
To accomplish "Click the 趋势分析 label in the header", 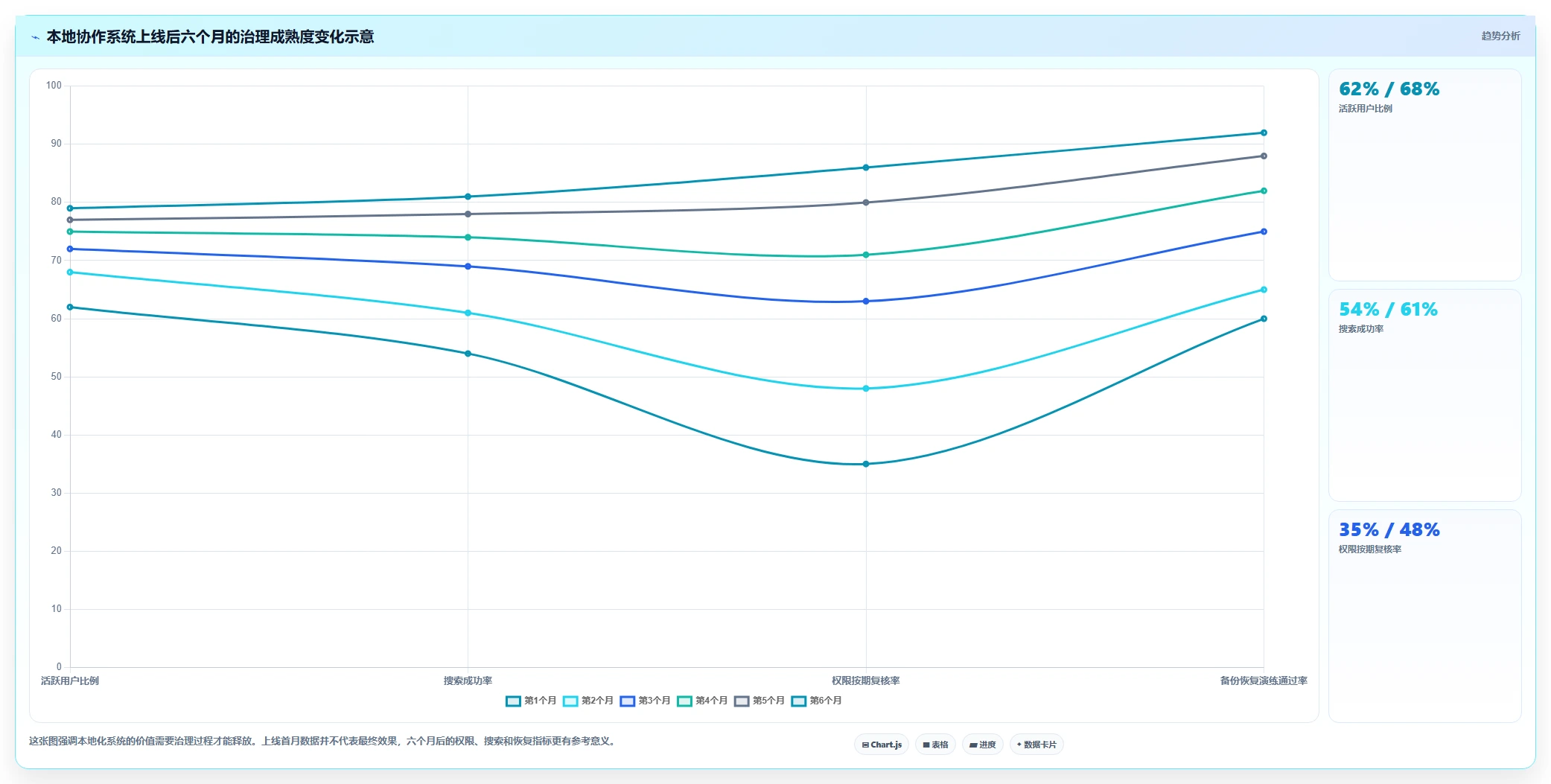I will pyautogui.click(x=1500, y=36).
